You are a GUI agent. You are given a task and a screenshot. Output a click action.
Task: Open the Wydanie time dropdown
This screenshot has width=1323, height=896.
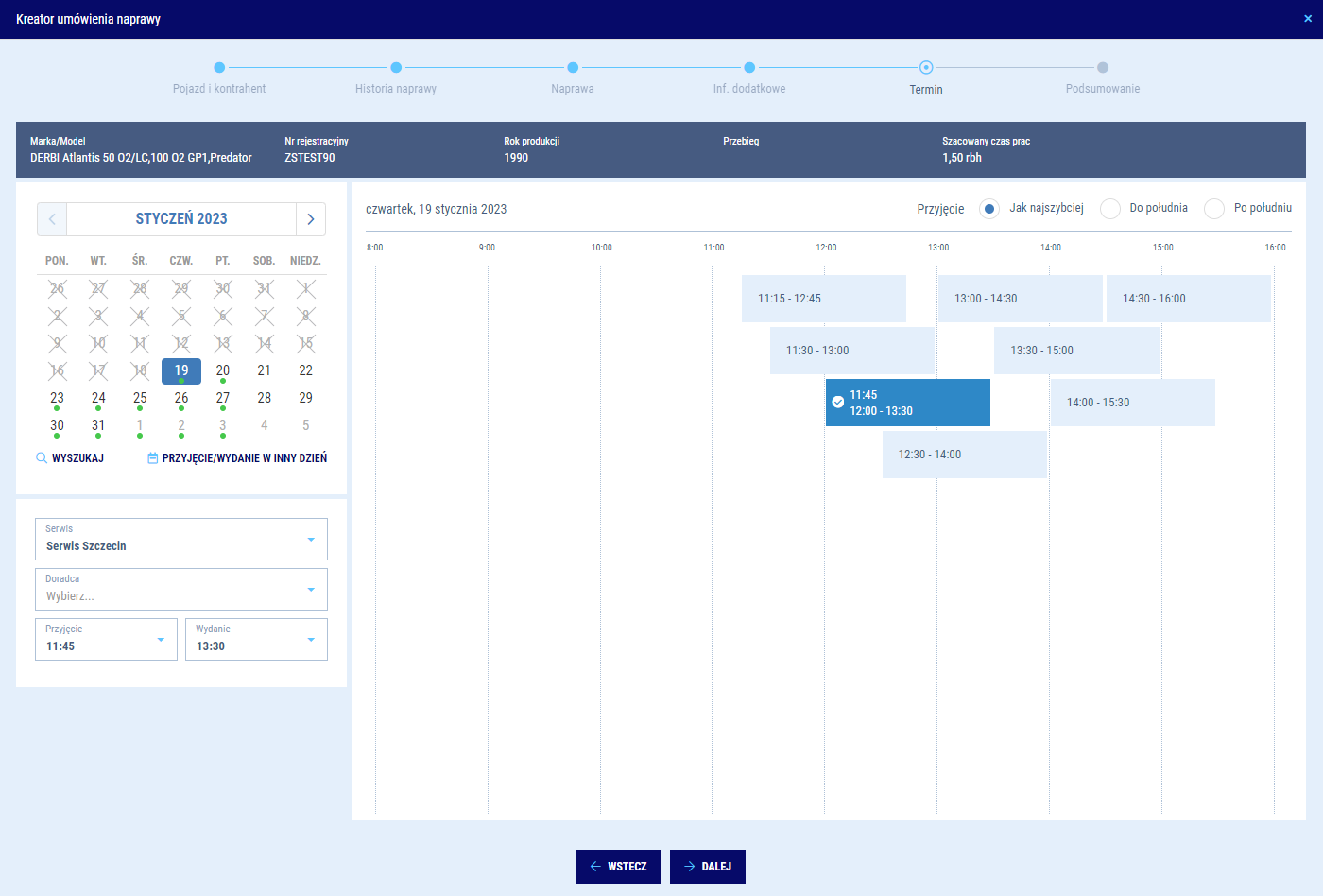pyautogui.click(x=311, y=640)
